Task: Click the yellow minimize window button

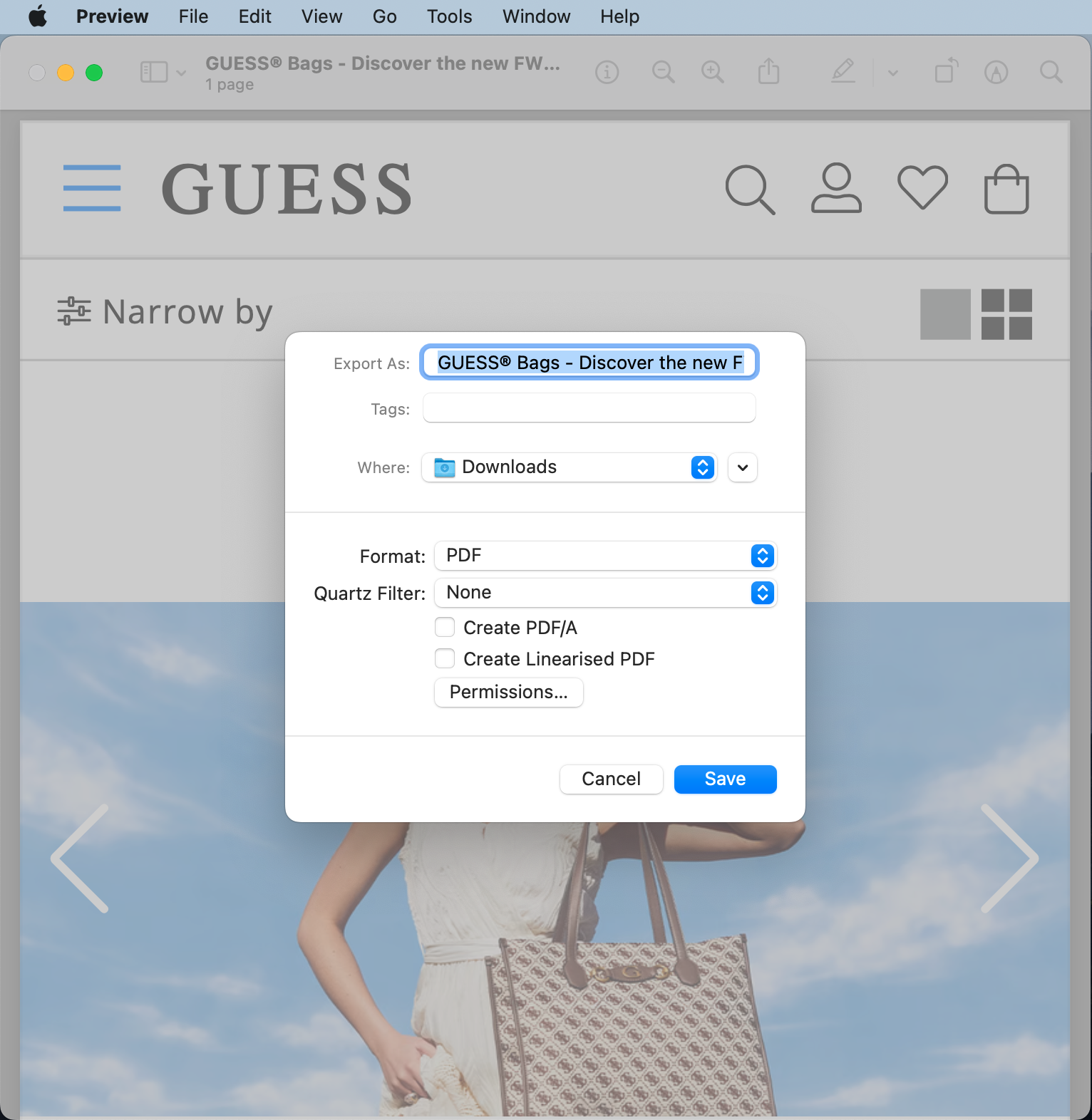Action: tap(66, 73)
